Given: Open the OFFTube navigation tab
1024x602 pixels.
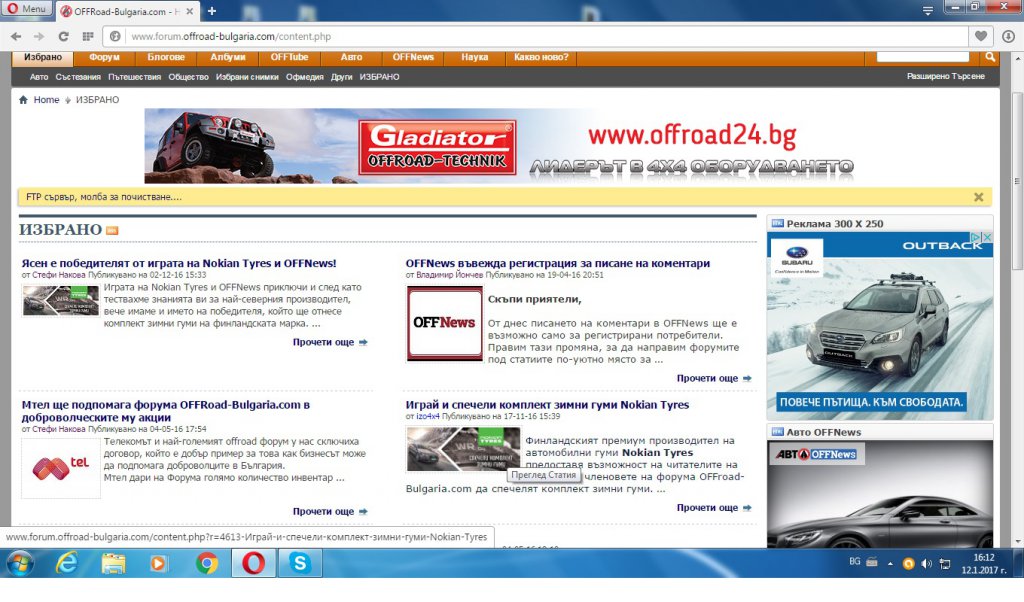Looking at the screenshot, I should [289, 57].
